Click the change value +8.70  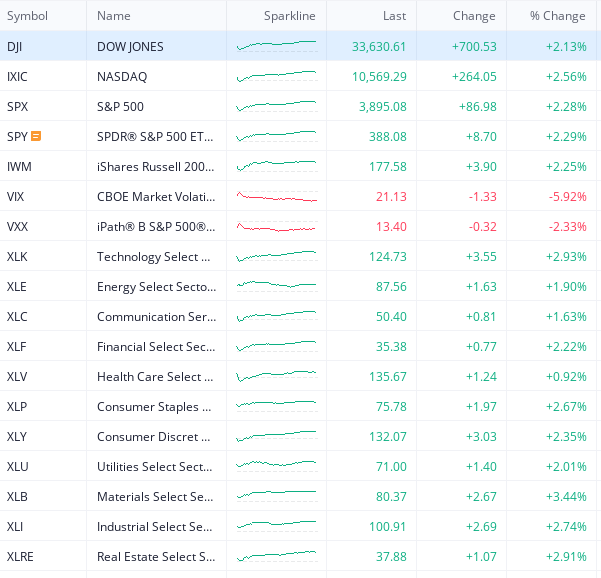pyautogui.click(x=481, y=136)
